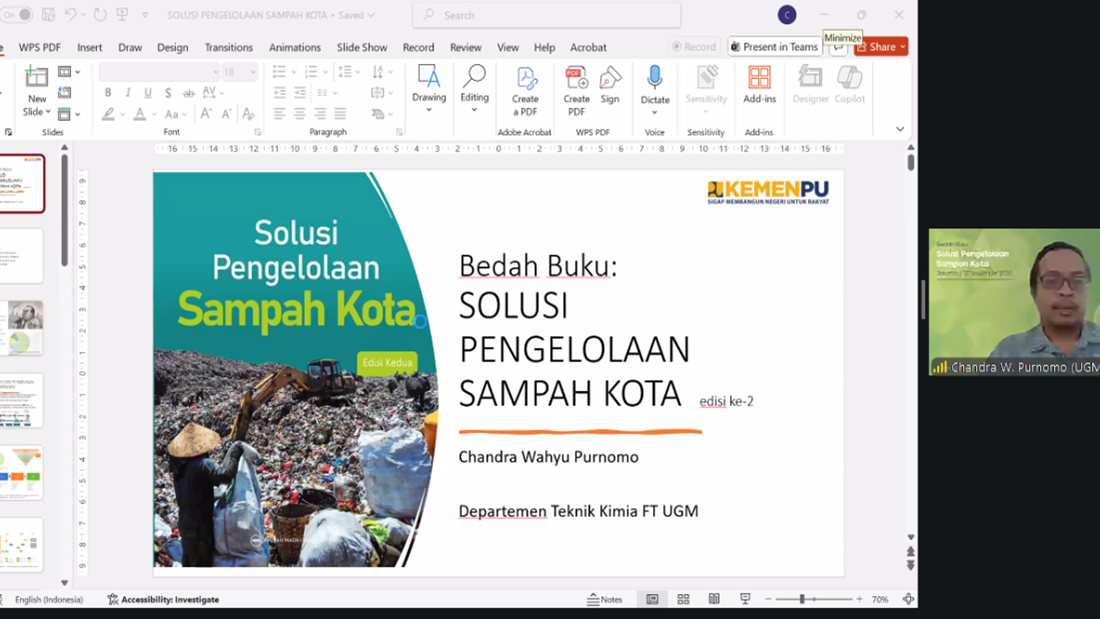Screen dimensions: 1100x619
Task: Click the Reset slide icon
Action: coord(65,93)
